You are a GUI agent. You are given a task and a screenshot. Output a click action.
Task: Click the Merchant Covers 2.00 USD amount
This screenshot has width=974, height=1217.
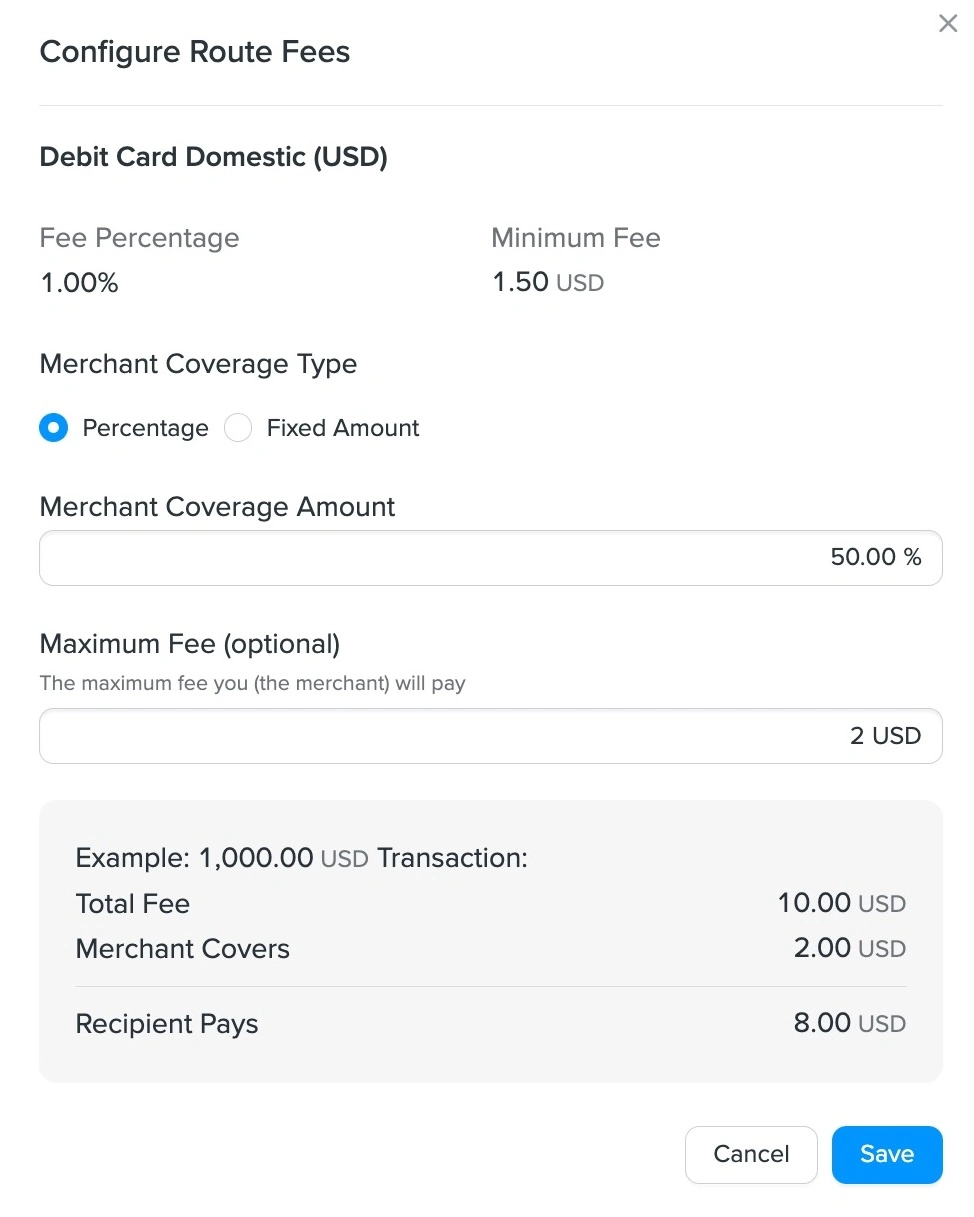point(850,948)
